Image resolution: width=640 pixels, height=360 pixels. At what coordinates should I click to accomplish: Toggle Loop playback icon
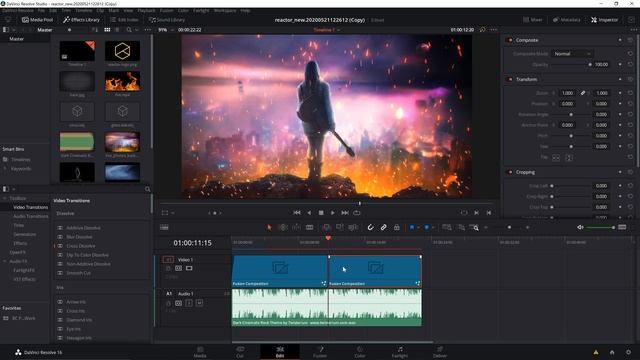click(357, 213)
